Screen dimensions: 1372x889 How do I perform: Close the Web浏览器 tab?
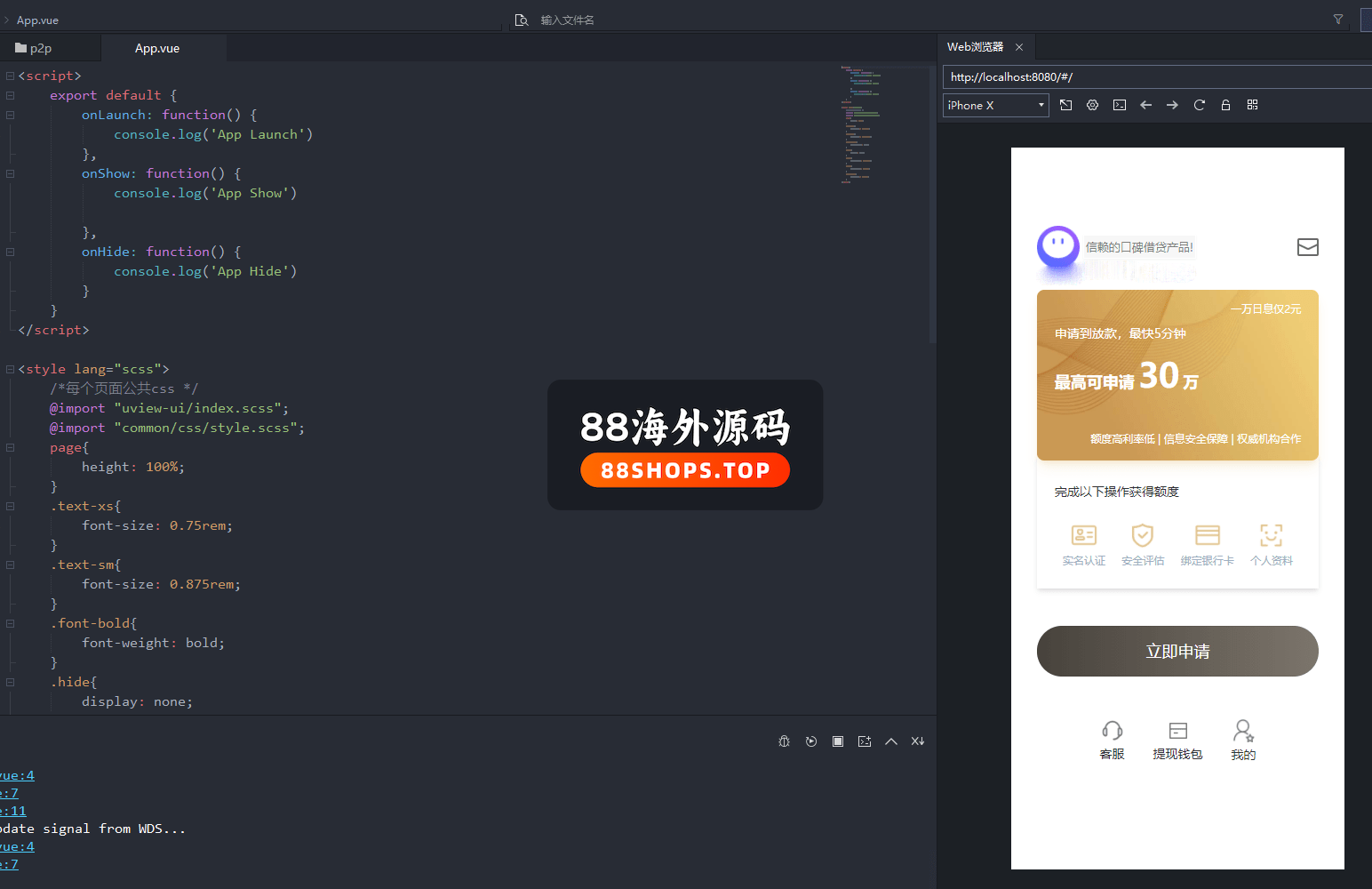tap(1019, 47)
